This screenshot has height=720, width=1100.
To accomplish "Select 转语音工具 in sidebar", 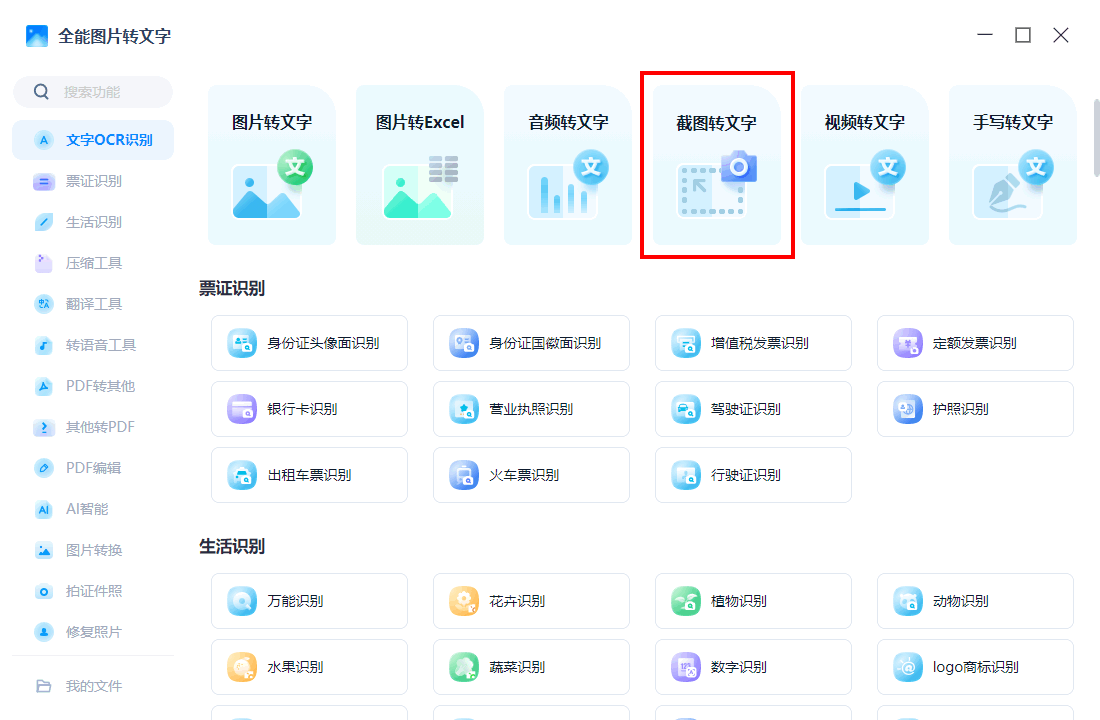I will [x=93, y=345].
